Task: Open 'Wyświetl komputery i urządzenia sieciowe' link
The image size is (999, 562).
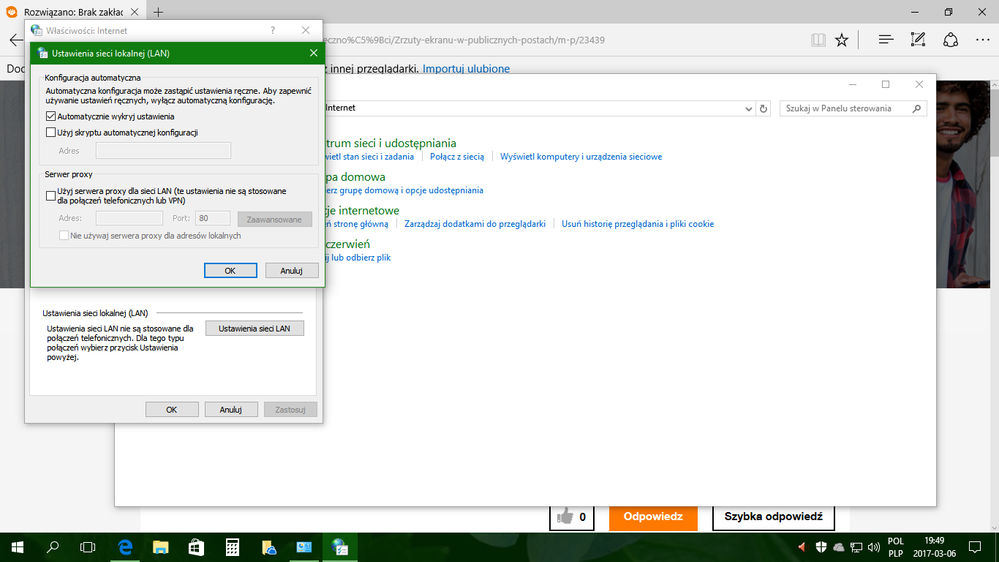Action: coord(581,157)
